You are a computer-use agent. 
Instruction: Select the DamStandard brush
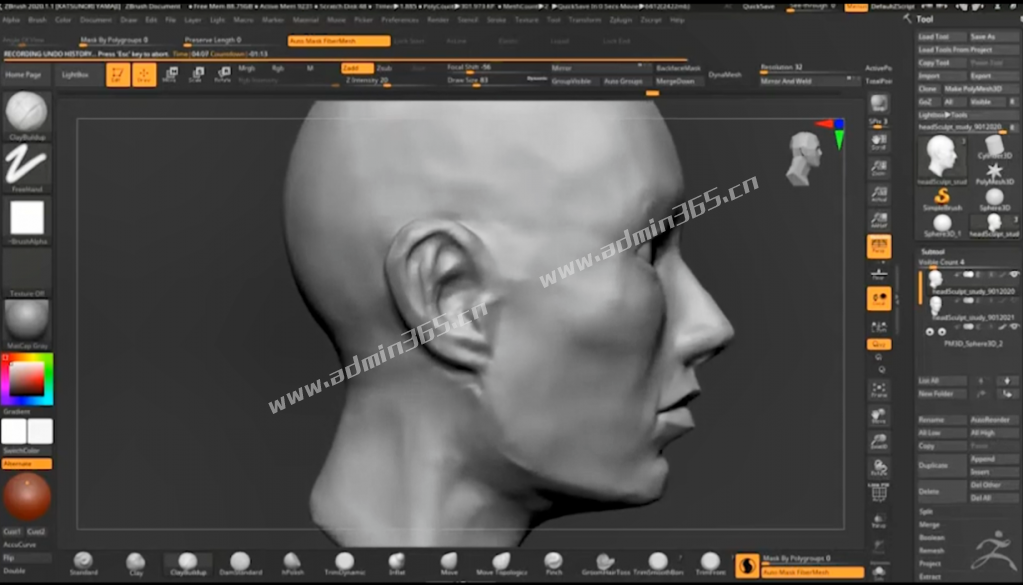click(x=240, y=563)
